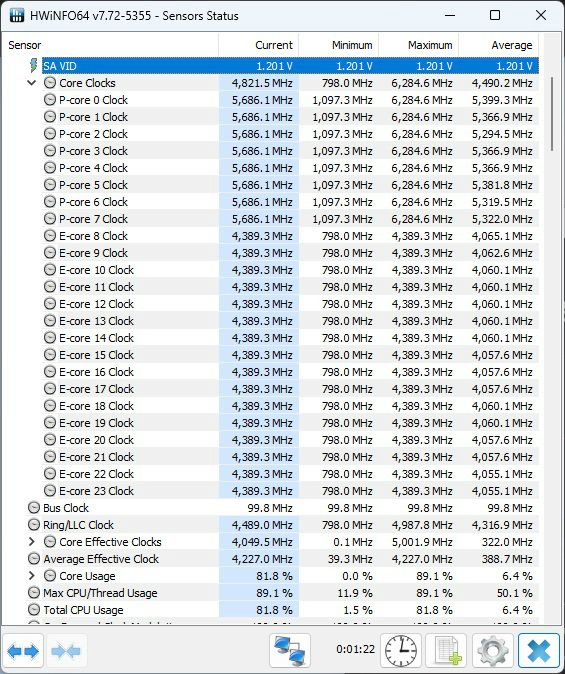
Task: Select the E-core 22 Clock row
Action: pos(290,474)
